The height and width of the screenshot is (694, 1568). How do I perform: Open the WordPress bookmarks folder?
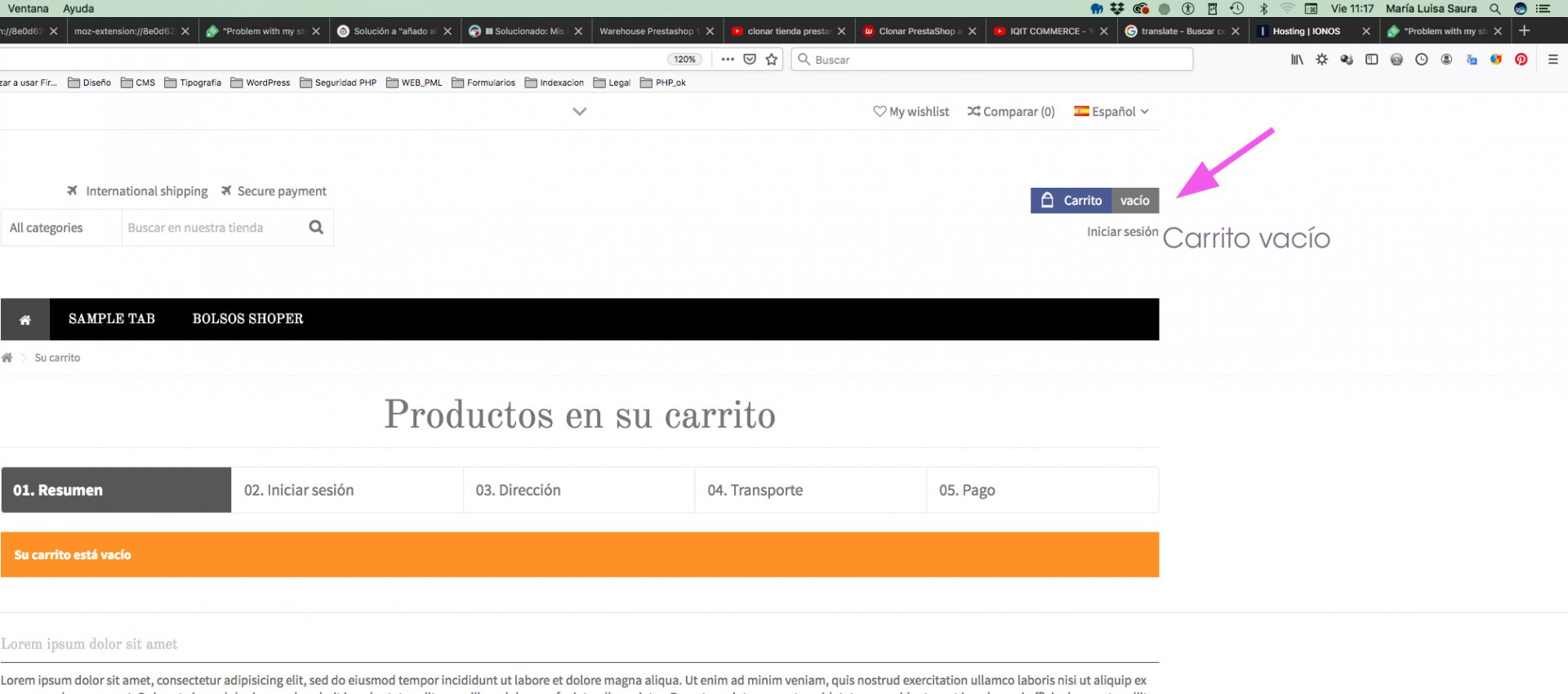(x=261, y=82)
